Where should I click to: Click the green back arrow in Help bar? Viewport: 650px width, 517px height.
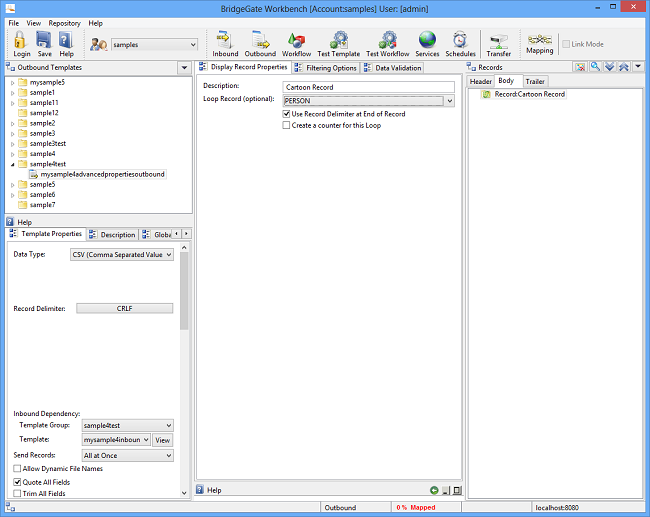434,490
